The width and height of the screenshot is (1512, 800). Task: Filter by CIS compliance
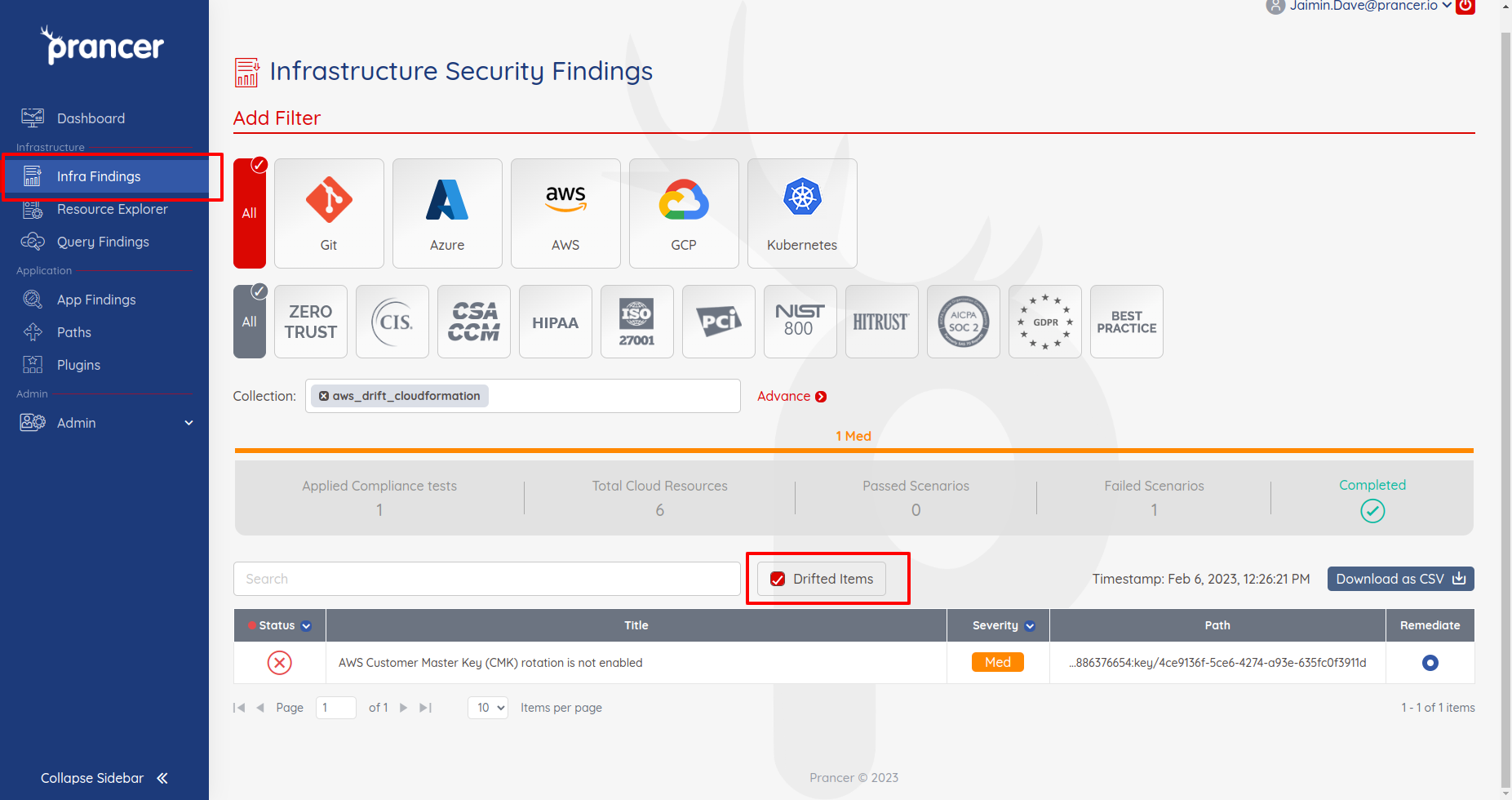pos(392,322)
